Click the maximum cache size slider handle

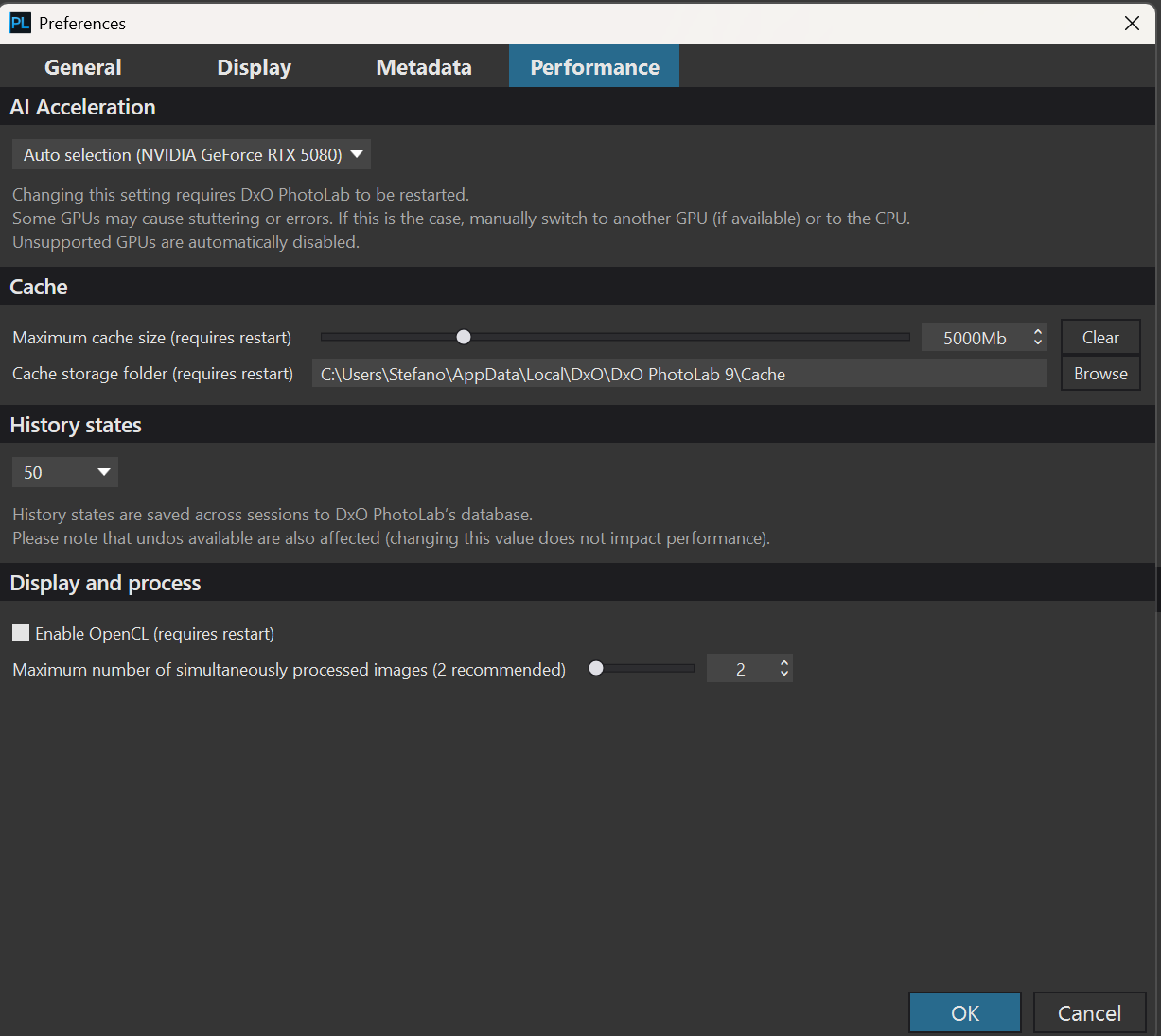[464, 337]
